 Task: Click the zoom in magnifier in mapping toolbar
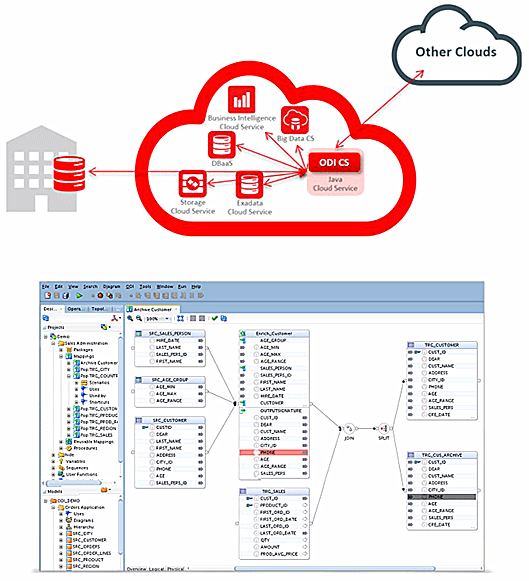130,318
